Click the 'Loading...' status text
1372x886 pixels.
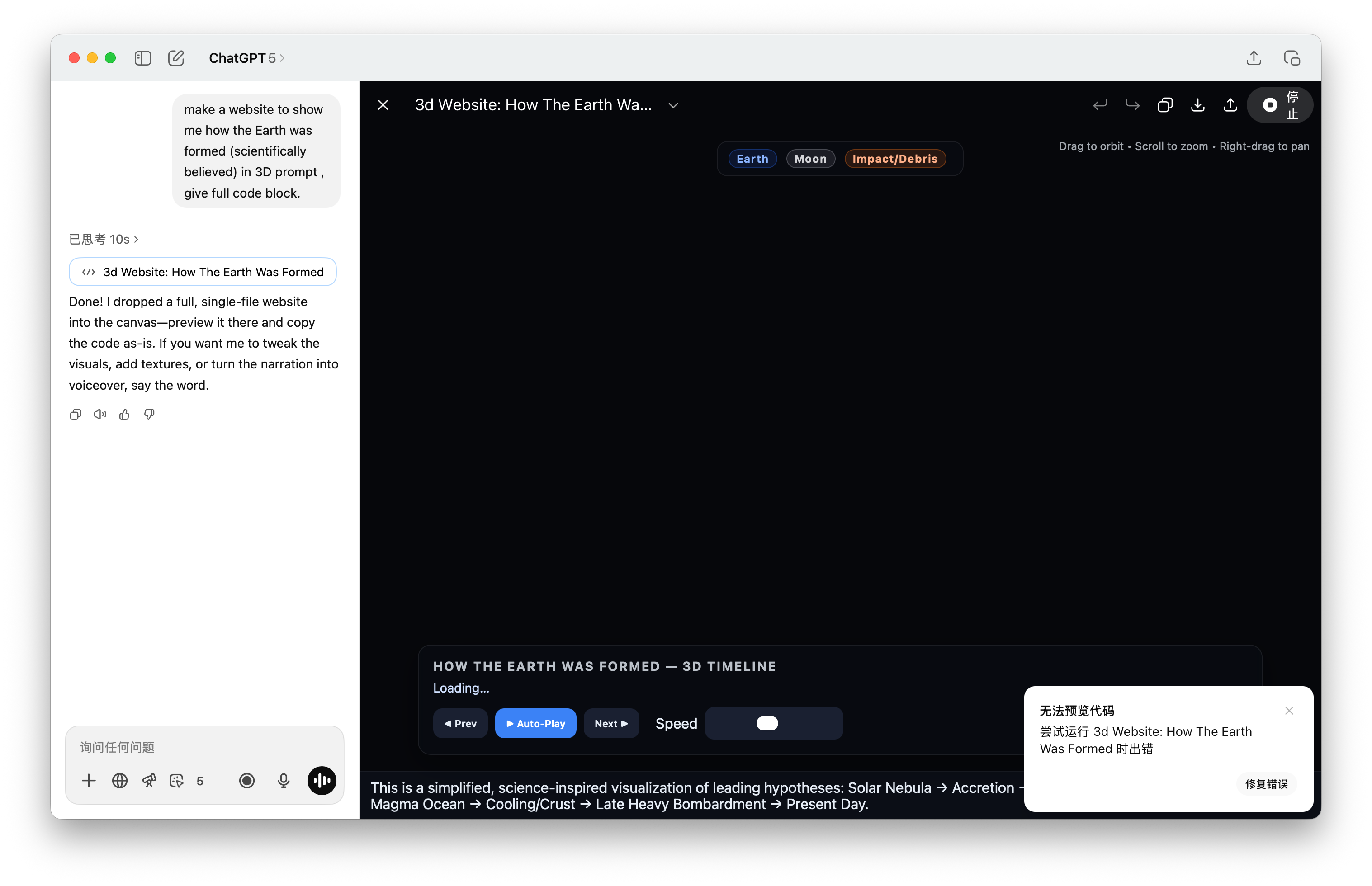pyautogui.click(x=461, y=688)
